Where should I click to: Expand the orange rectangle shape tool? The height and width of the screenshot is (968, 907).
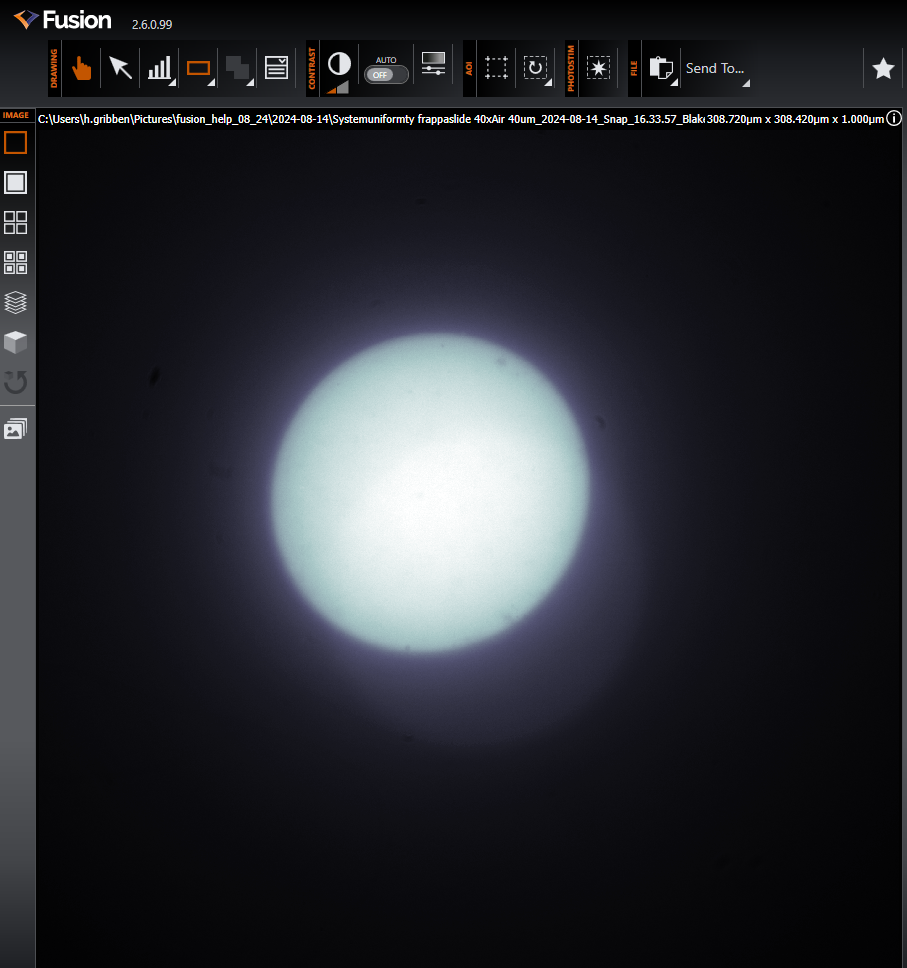coord(199,68)
